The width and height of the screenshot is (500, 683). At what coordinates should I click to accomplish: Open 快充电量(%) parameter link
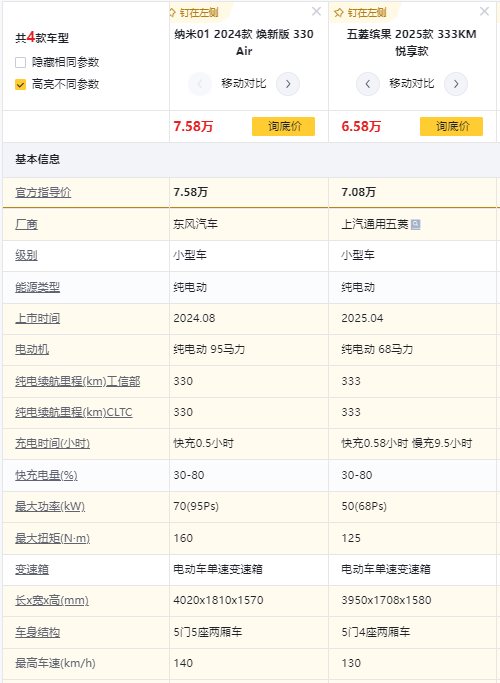tap(46, 475)
